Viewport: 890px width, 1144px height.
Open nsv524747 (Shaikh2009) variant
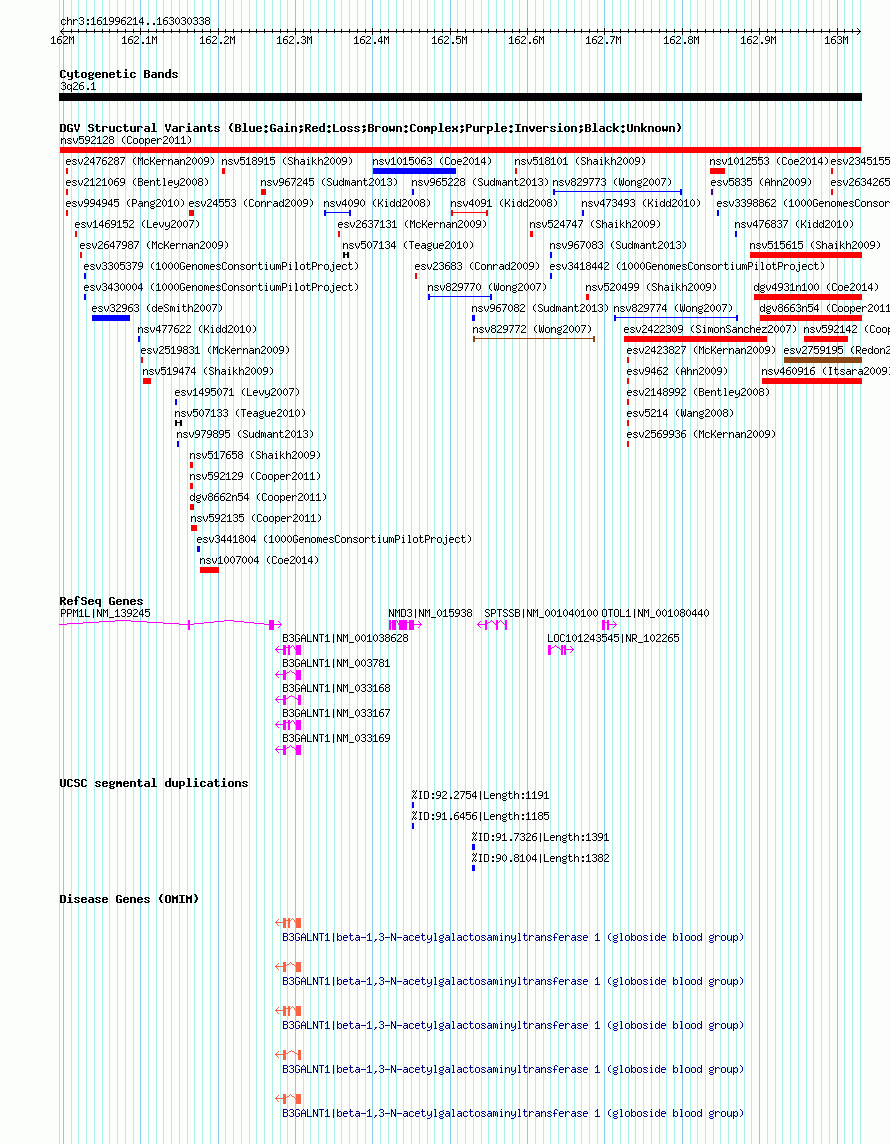595,225
